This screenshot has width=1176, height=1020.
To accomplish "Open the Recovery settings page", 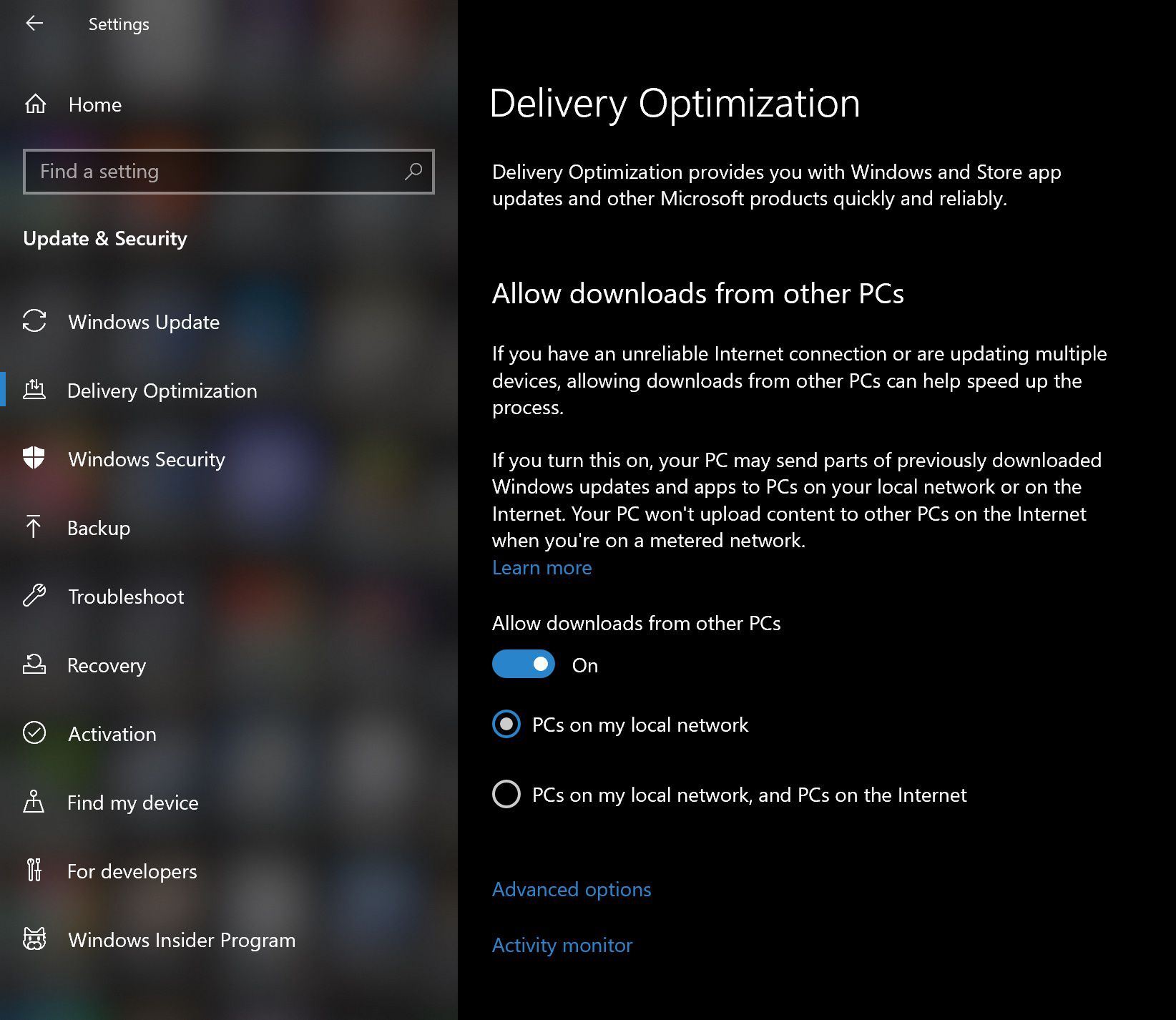I will pos(107,665).
